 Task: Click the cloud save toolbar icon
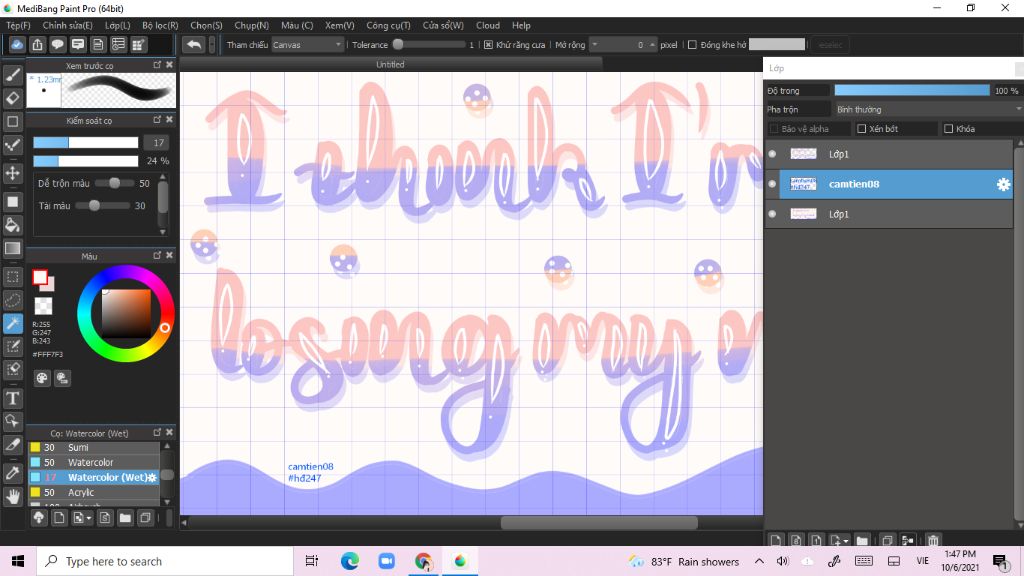[x=17, y=44]
